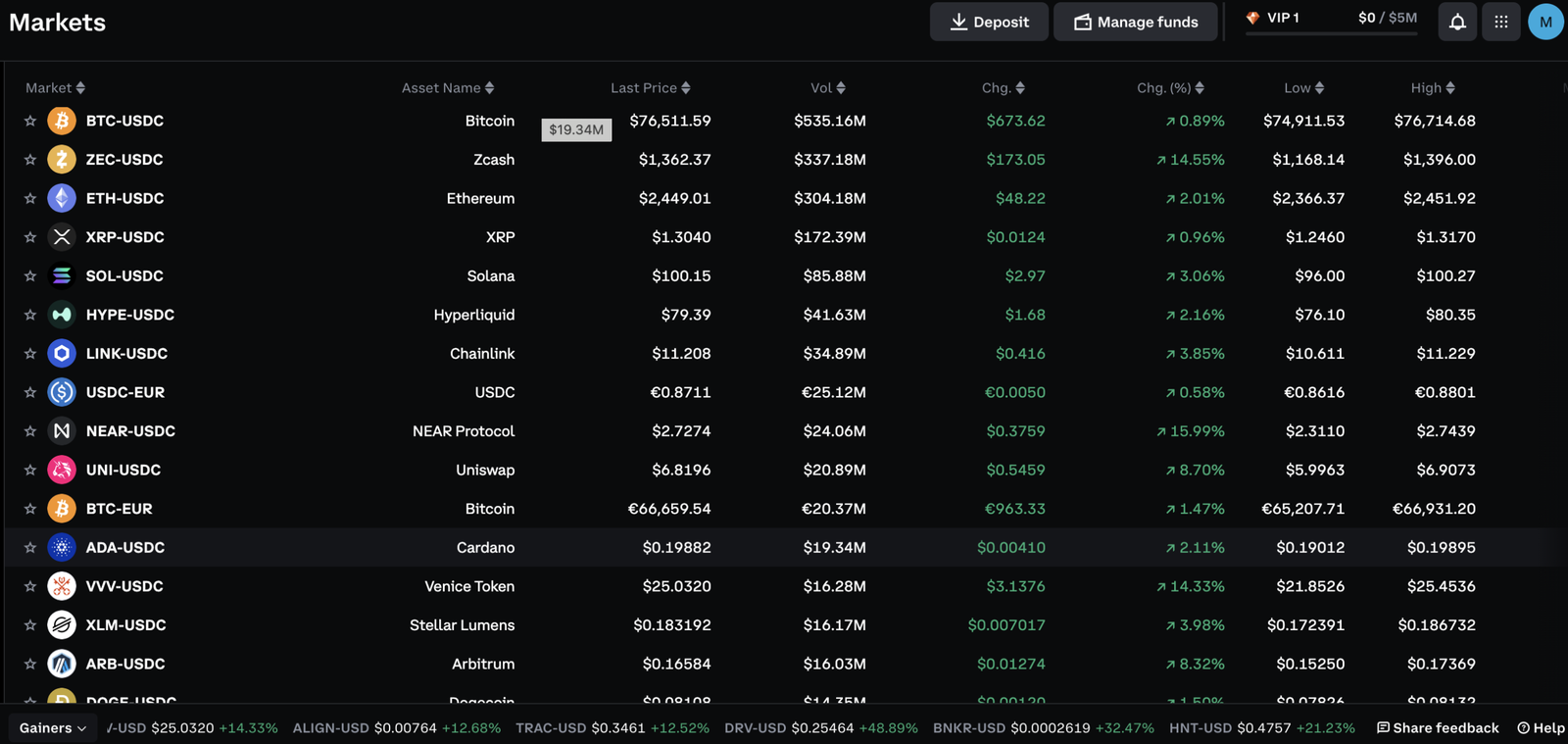This screenshot has width=1568, height=744.
Task: Add SOL-USDC to favorites via star
Action: click(x=30, y=275)
